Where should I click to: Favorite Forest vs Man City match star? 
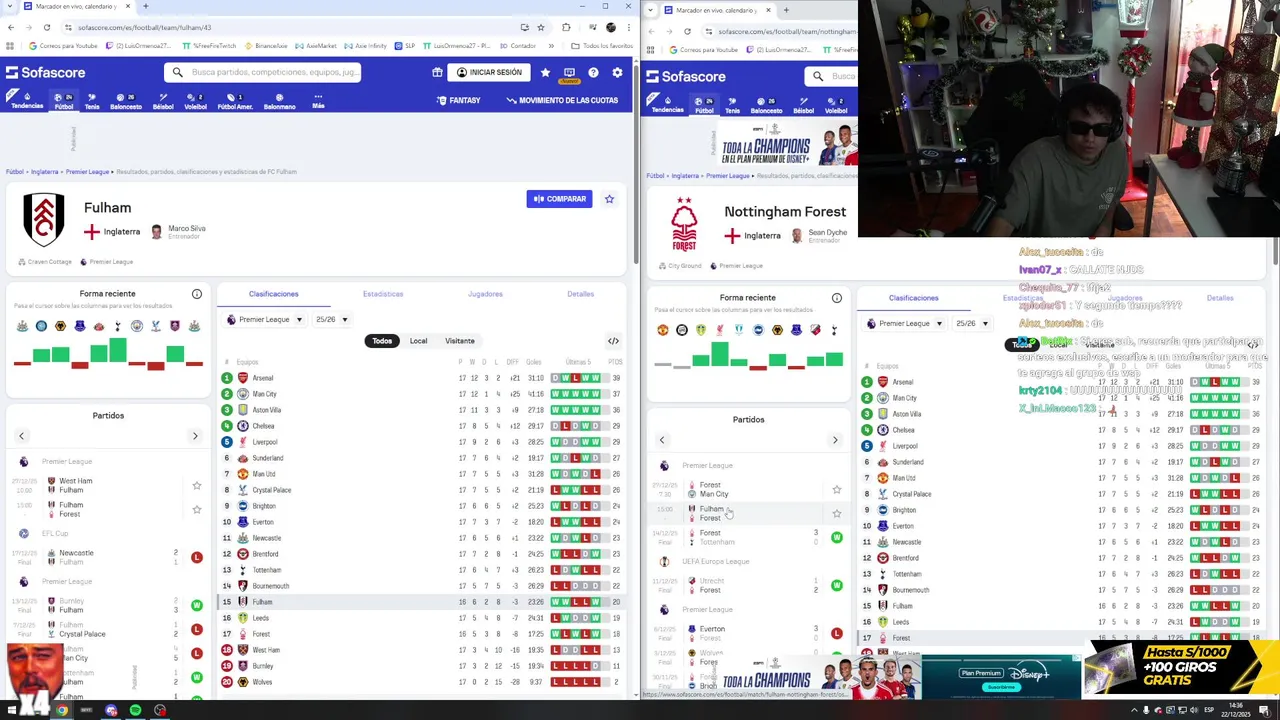tap(837, 490)
